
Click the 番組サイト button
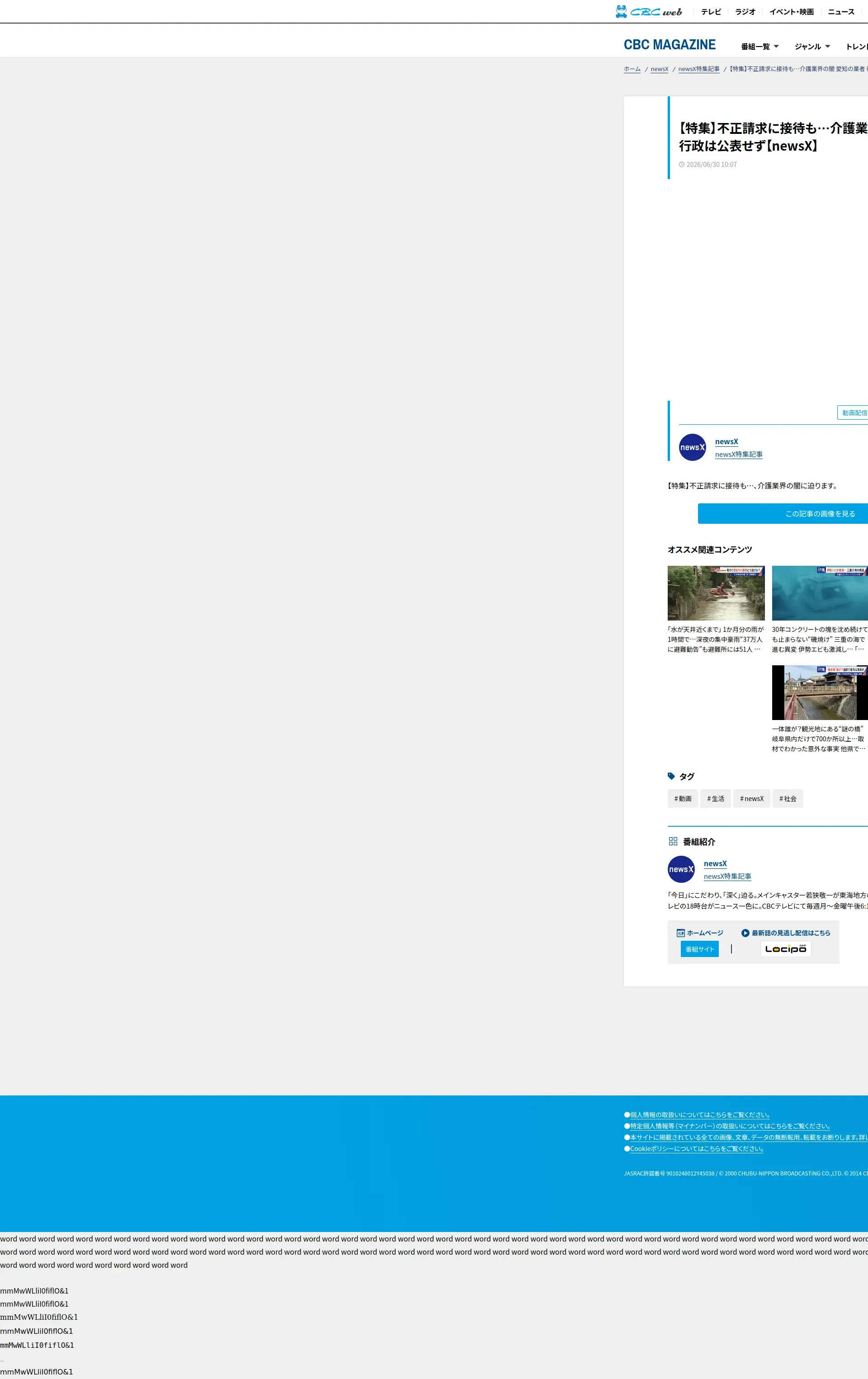[700, 949]
